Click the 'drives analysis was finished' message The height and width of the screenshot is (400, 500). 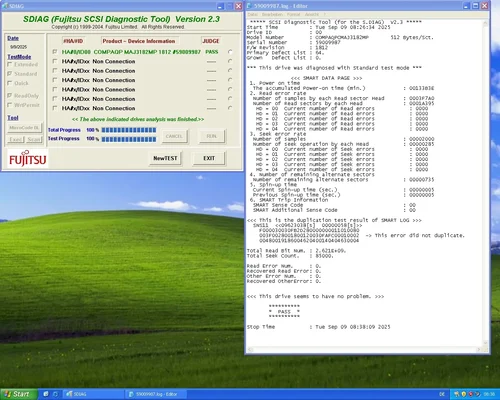click(x=138, y=119)
